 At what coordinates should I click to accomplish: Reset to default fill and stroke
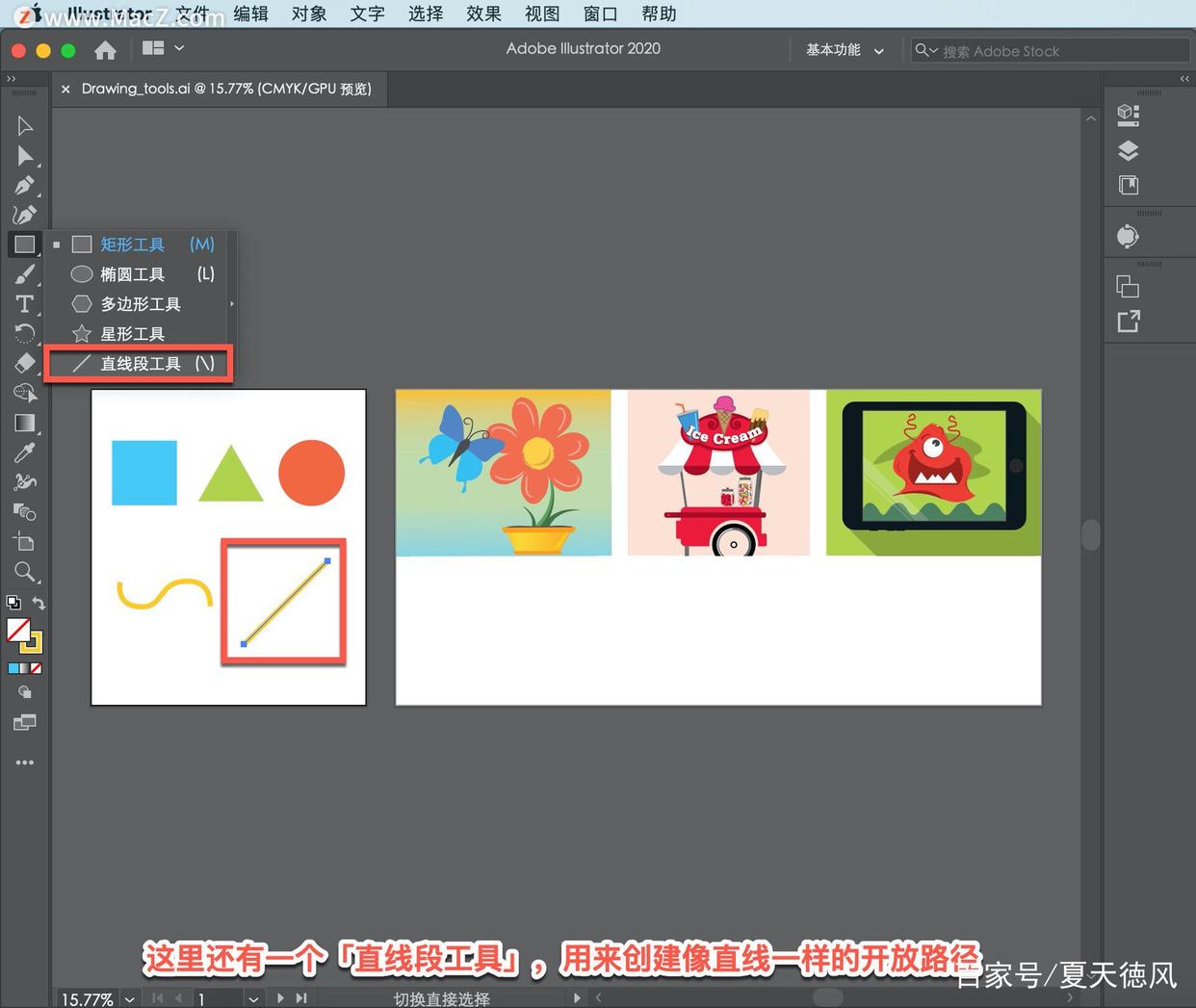tap(13, 603)
